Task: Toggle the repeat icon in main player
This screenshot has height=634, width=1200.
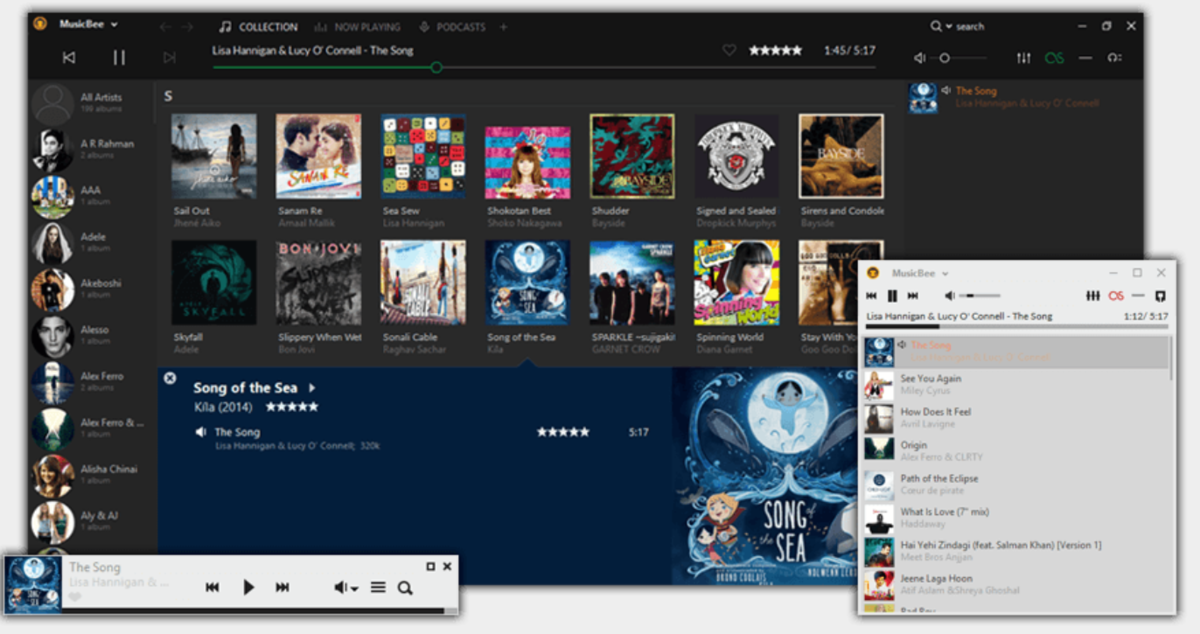Action: click(x=1114, y=58)
